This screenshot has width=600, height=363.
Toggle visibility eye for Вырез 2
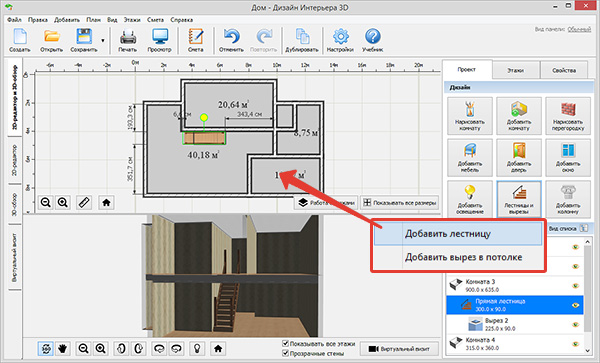(x=576, y=324)
